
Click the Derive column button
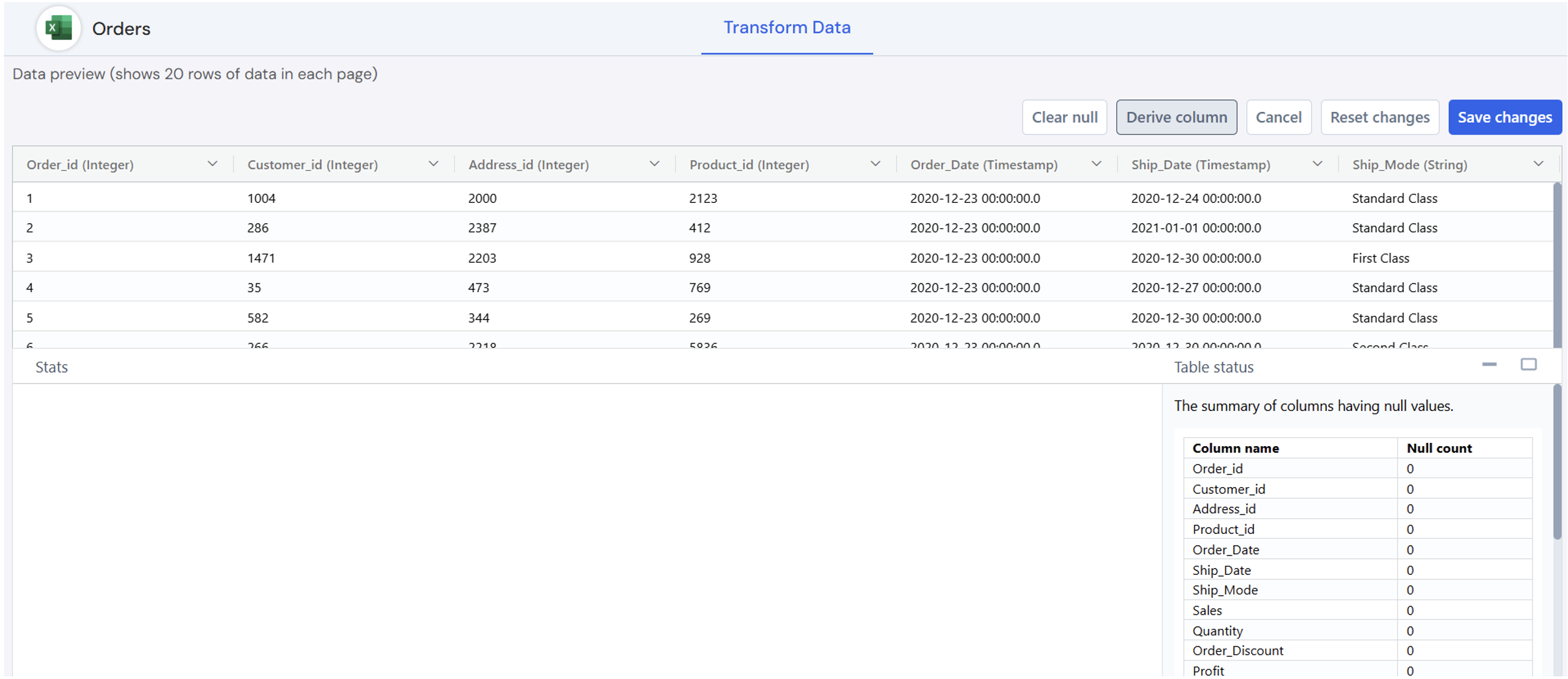[x=1176, y=117]
